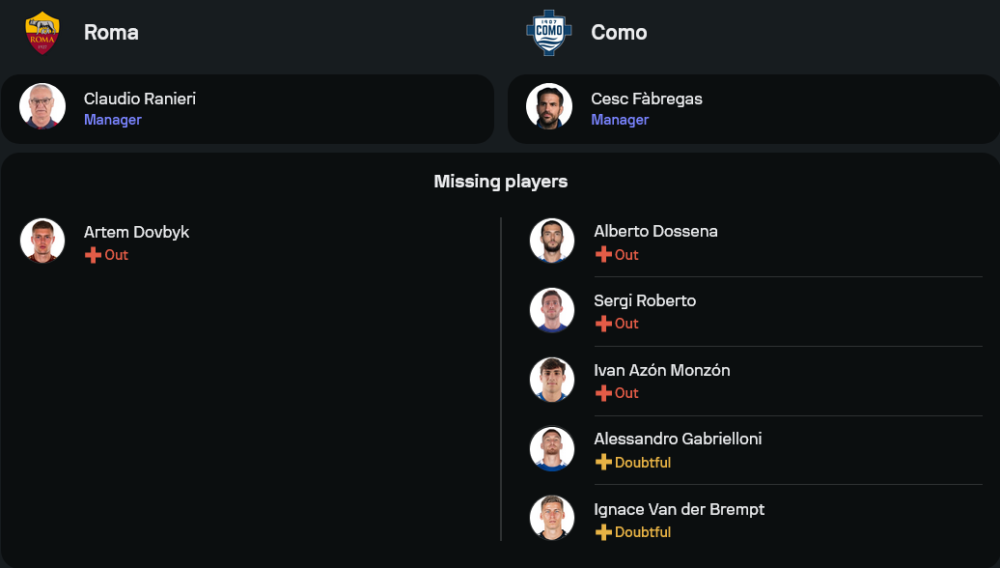Open Ignace Van der Brempt player name
The height and width of the screenshot is (568, 1000).
pyautogui.click(x=679, y=509)
